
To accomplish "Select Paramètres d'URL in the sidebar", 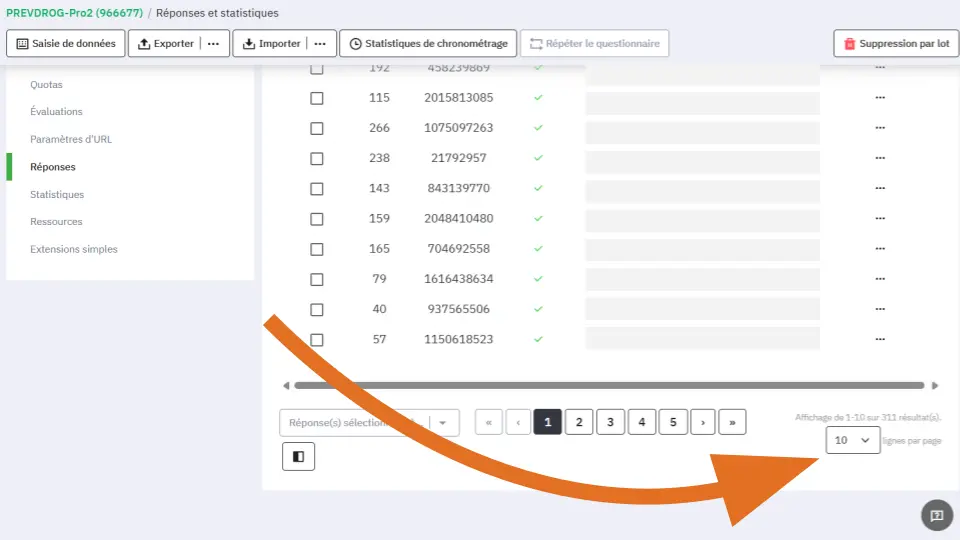I will click(x=70, y=139).
